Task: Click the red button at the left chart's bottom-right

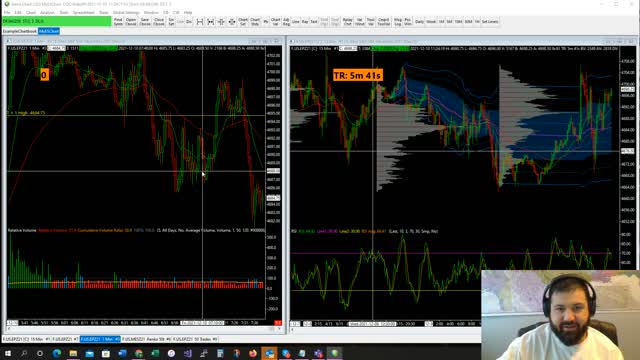Action: [278, 323]
